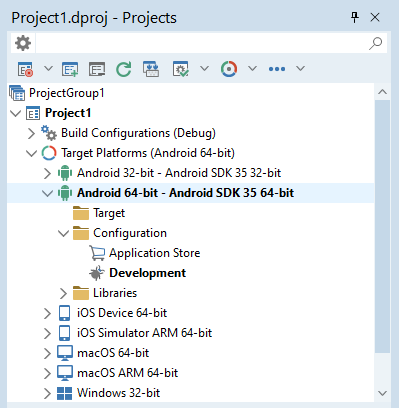Click macOS 64-bit monitor icon
399x408 pixels.
click(65, 353)
